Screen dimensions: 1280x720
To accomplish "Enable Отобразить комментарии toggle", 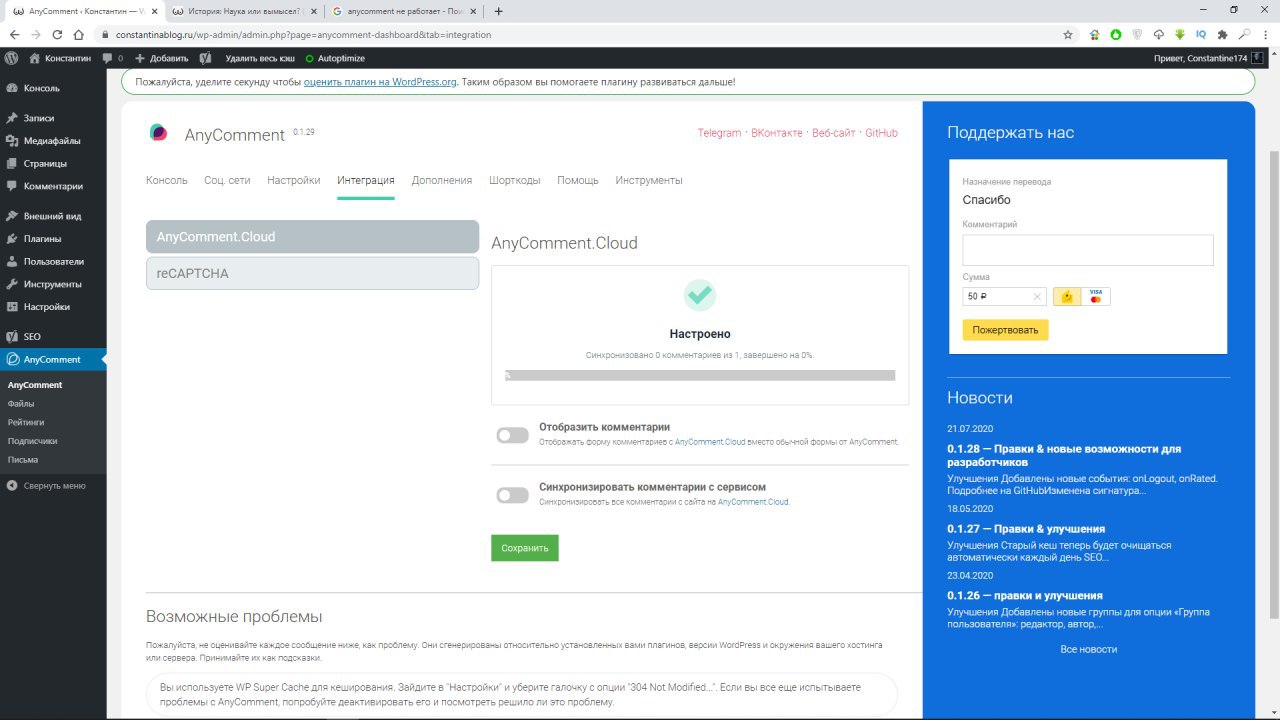I will click(512, 435).
